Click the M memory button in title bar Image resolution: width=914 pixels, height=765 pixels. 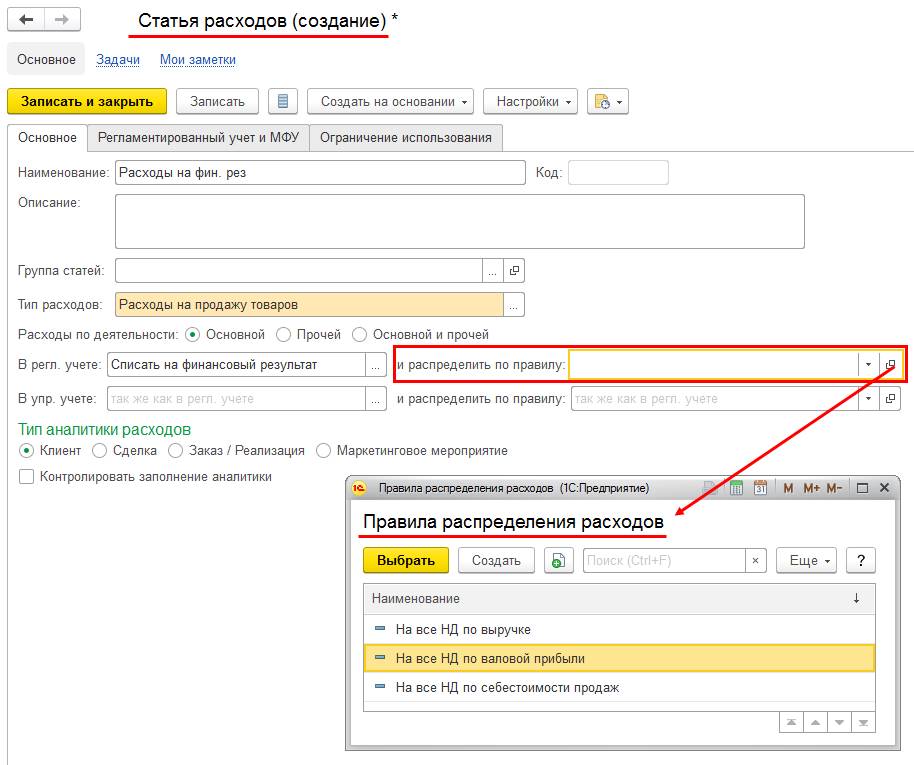(x=788, y=488)
